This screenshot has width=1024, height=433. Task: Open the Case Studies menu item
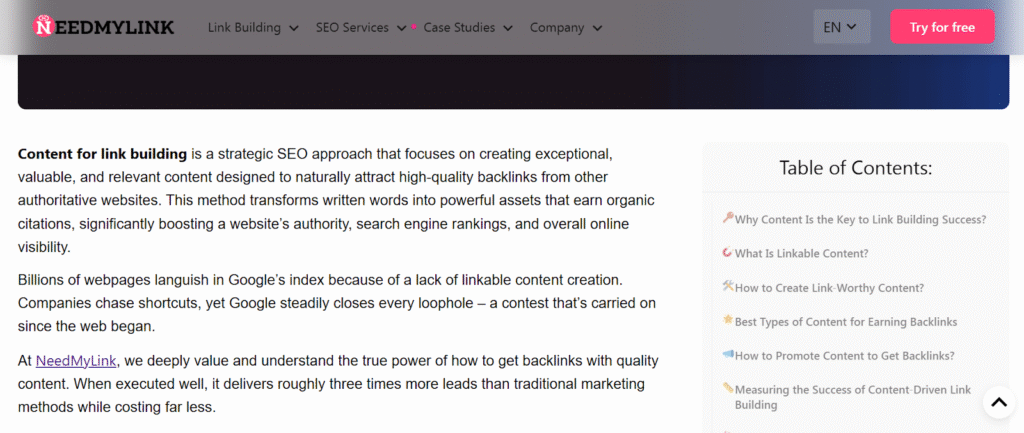[x=459, y=27]
